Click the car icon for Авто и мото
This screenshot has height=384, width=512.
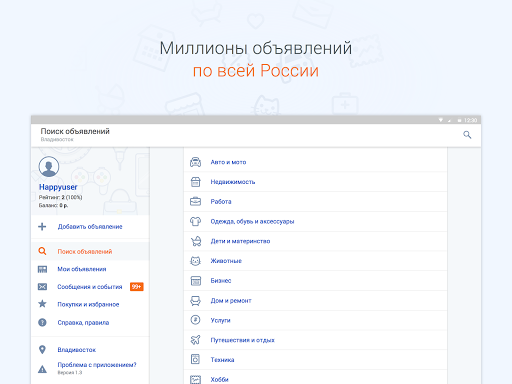point(195,162)
